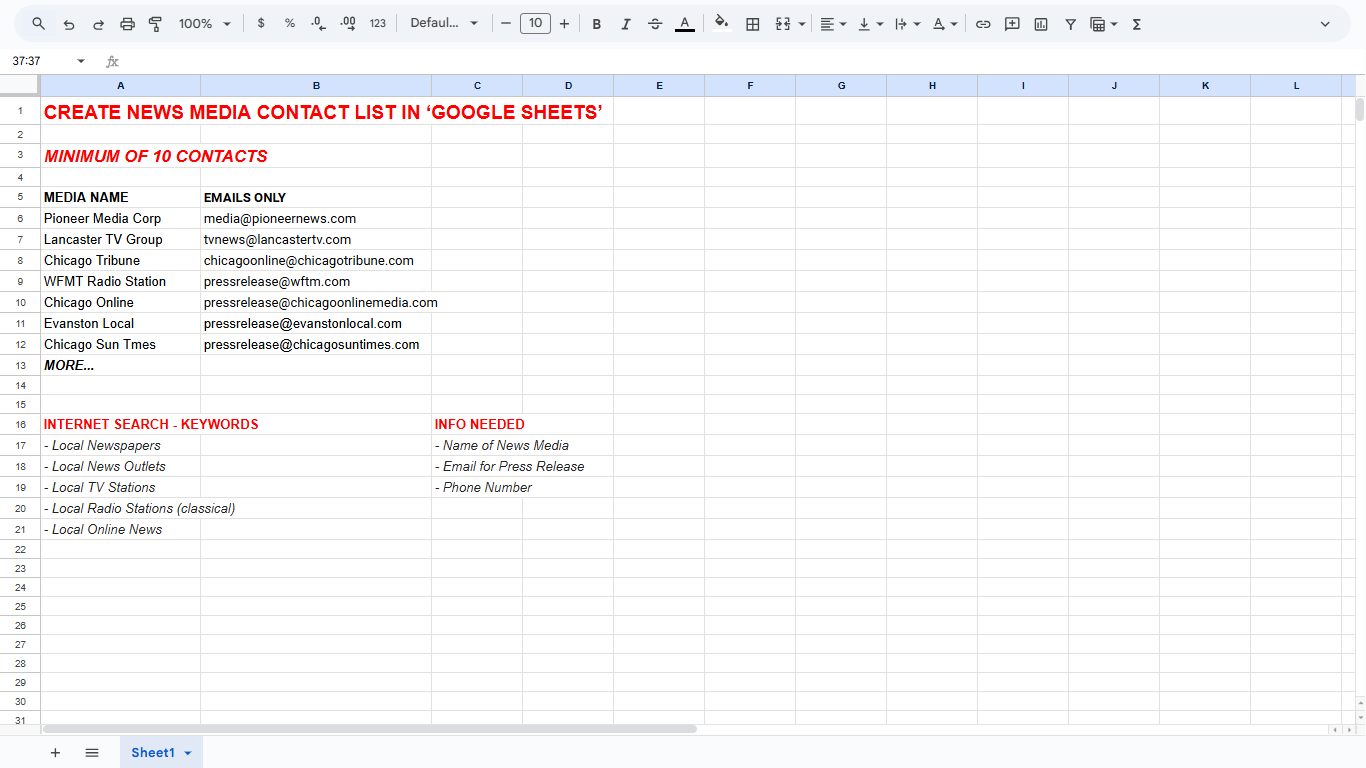Open the Sheet1 tab
1366x768 pixels.
(x=153, y=753)
